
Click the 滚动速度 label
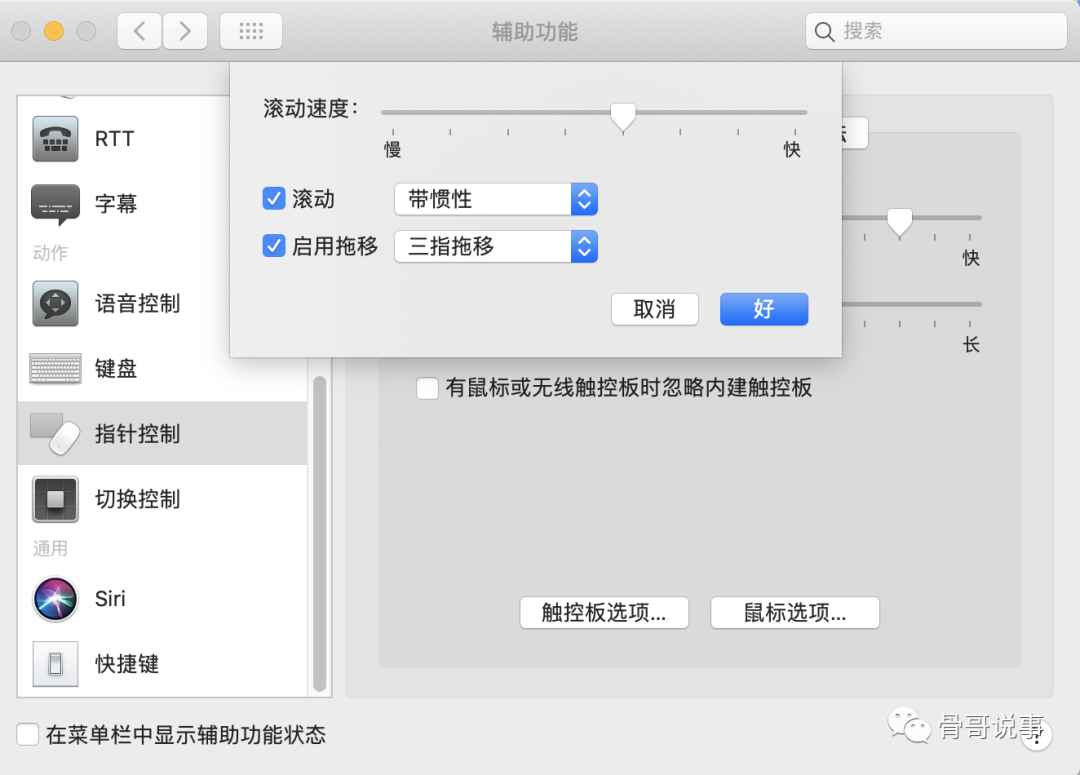[x=311, y=109]
